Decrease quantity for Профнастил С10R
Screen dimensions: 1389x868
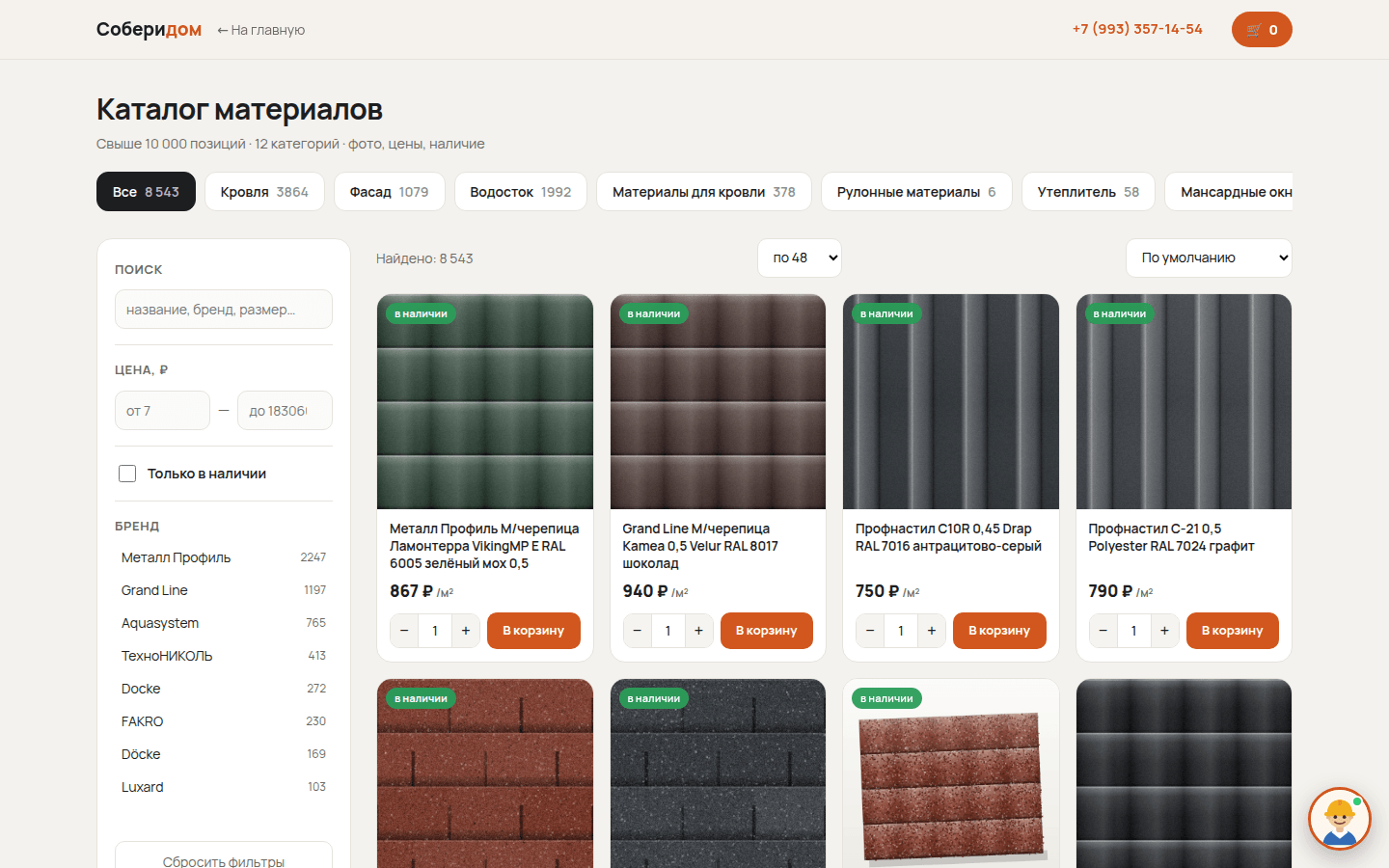pos(870,631)
